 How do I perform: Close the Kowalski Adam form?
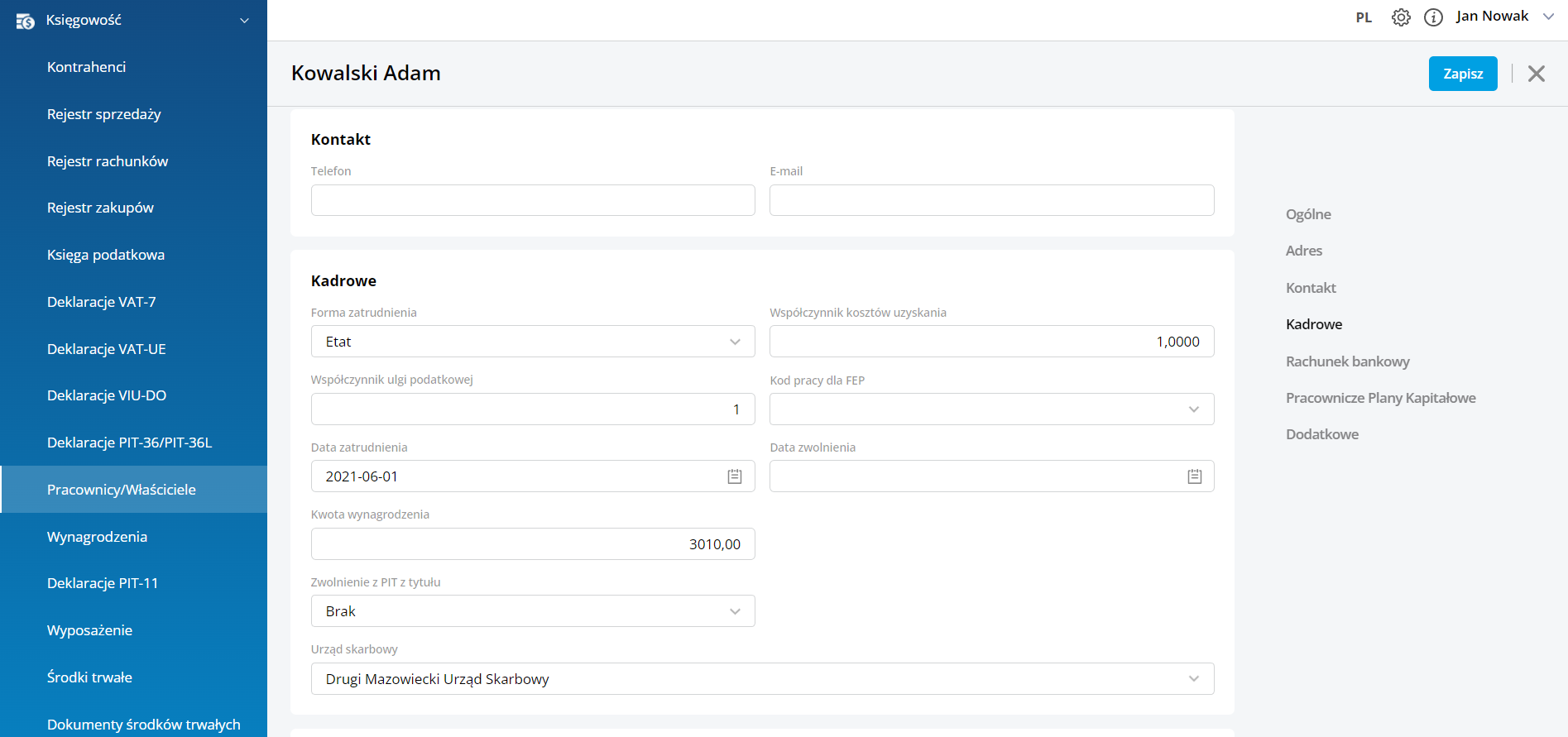pyautogui.click(x=1536, y=74)
